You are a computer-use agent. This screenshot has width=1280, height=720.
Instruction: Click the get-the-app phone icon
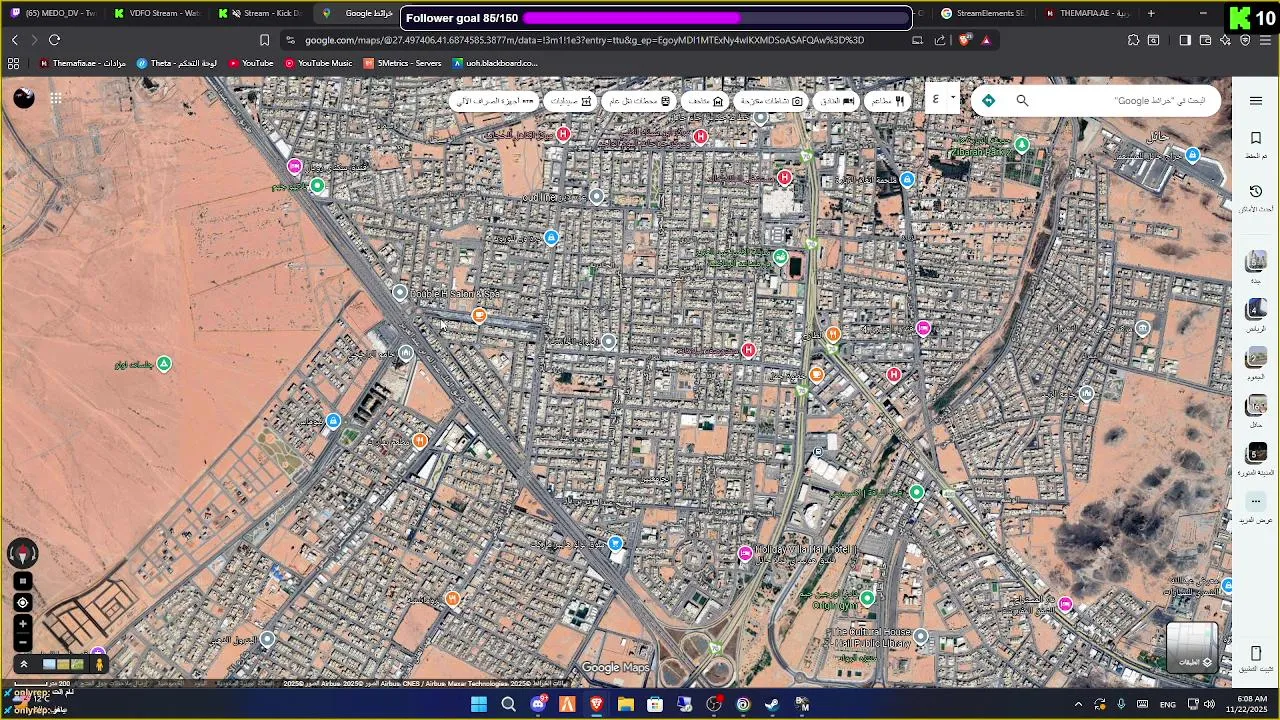[x=1256, y=654]
